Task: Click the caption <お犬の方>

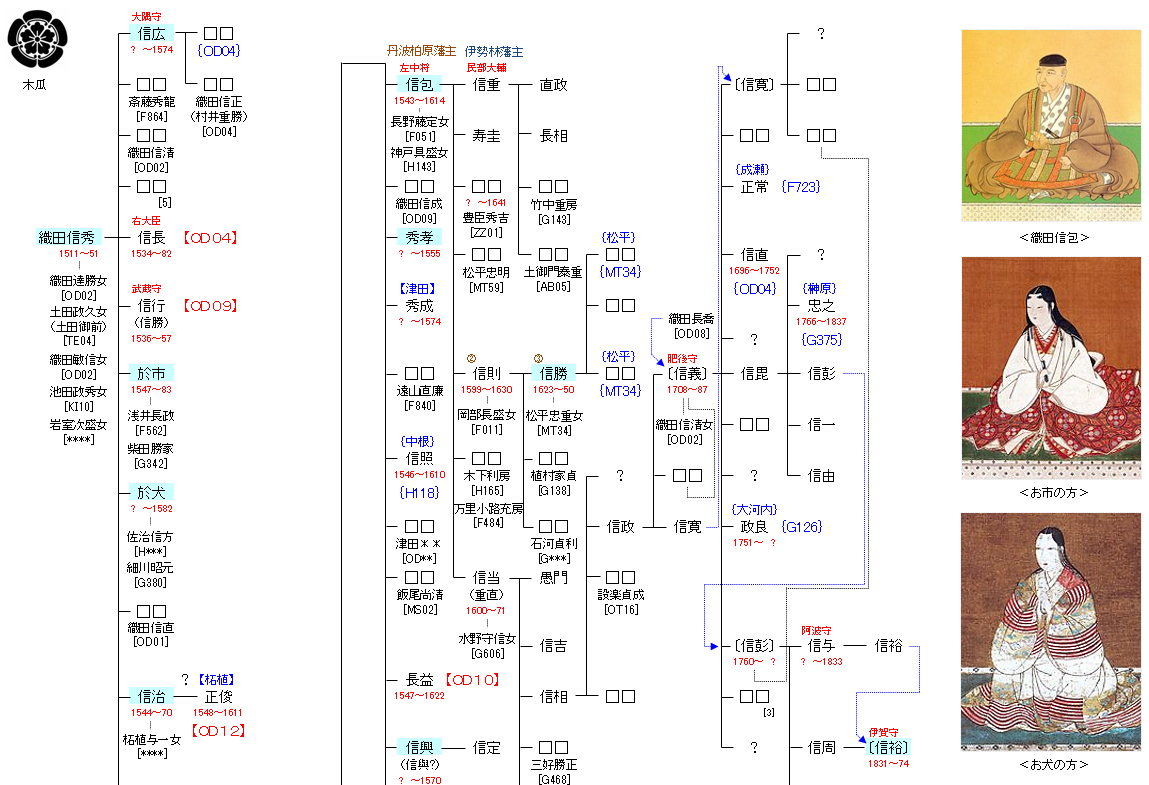Action: point(1054,764)
